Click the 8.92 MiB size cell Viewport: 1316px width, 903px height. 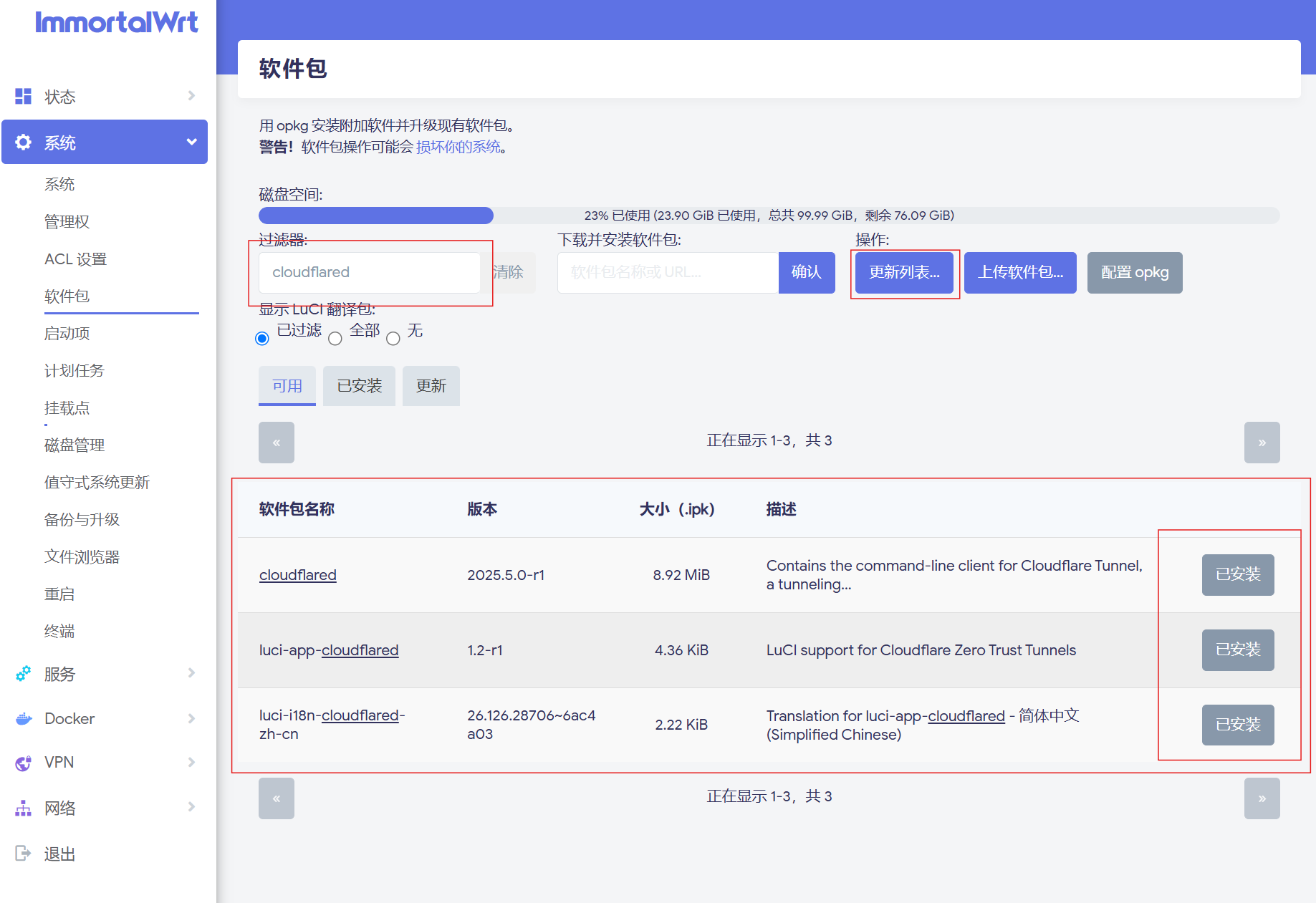tap(681, 575)
